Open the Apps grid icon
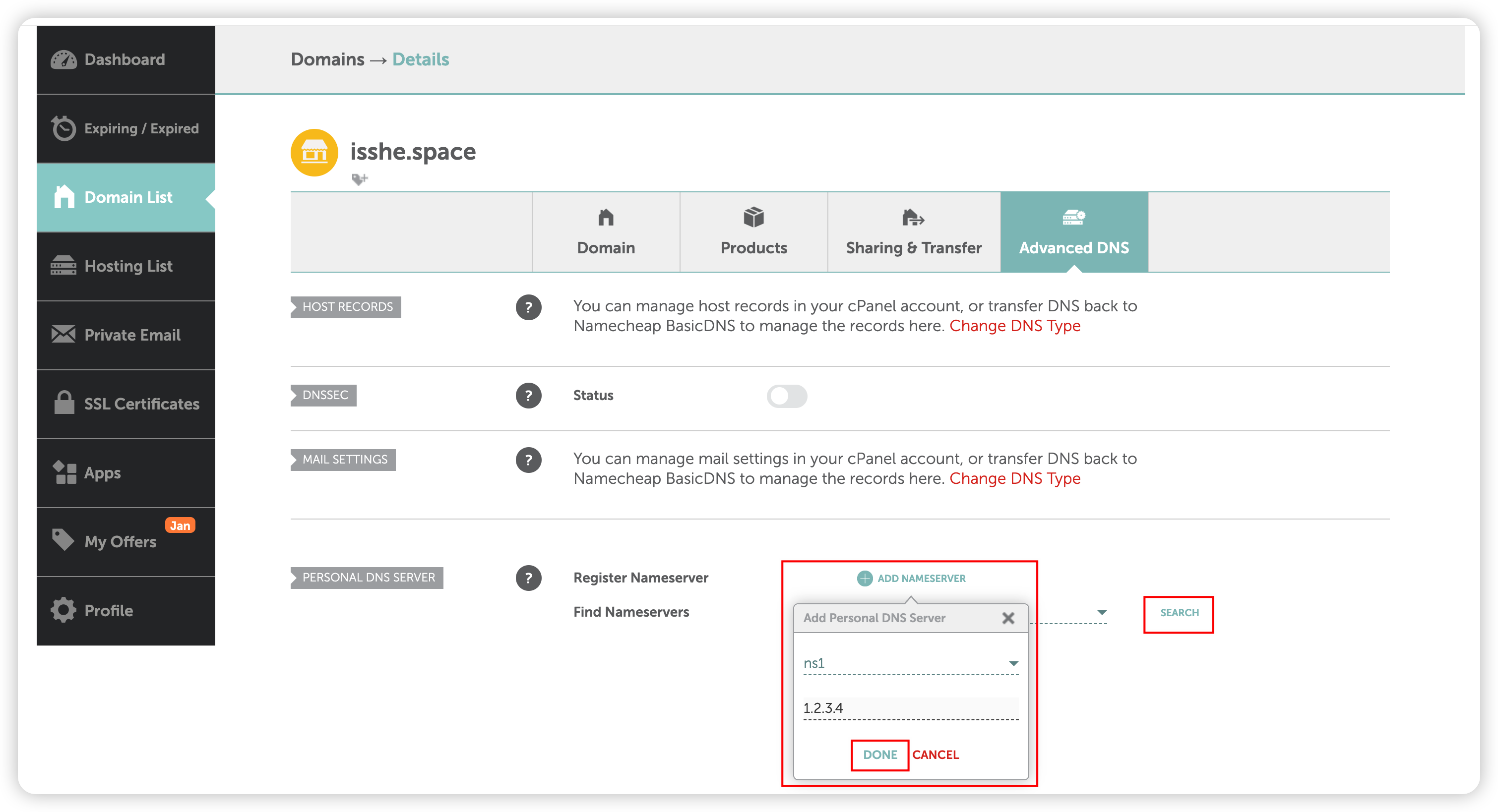The height and width of the screenshot is (812, 1498). [64, 472]
